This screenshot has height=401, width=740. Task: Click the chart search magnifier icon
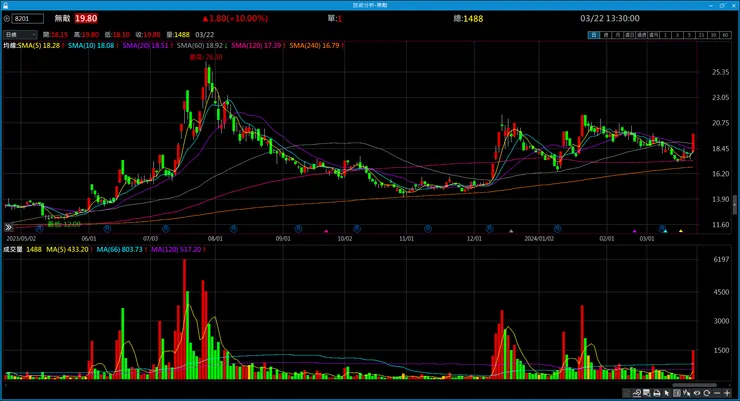tap(646, 393)
